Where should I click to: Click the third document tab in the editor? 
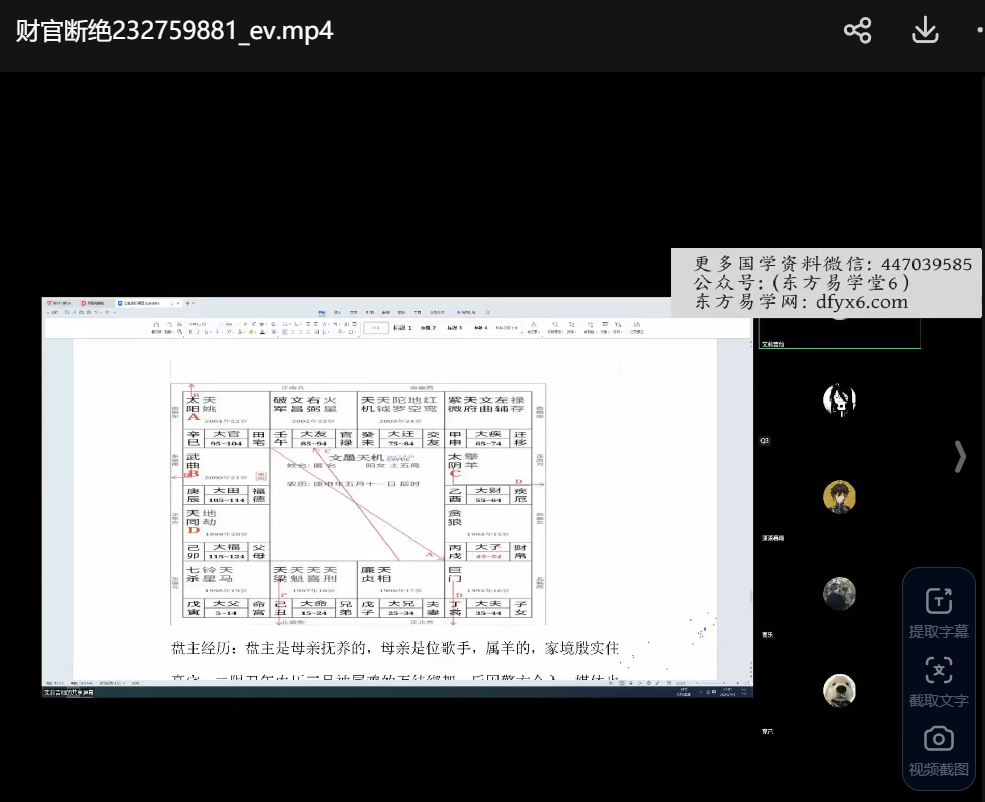click(x=139, y=302)
